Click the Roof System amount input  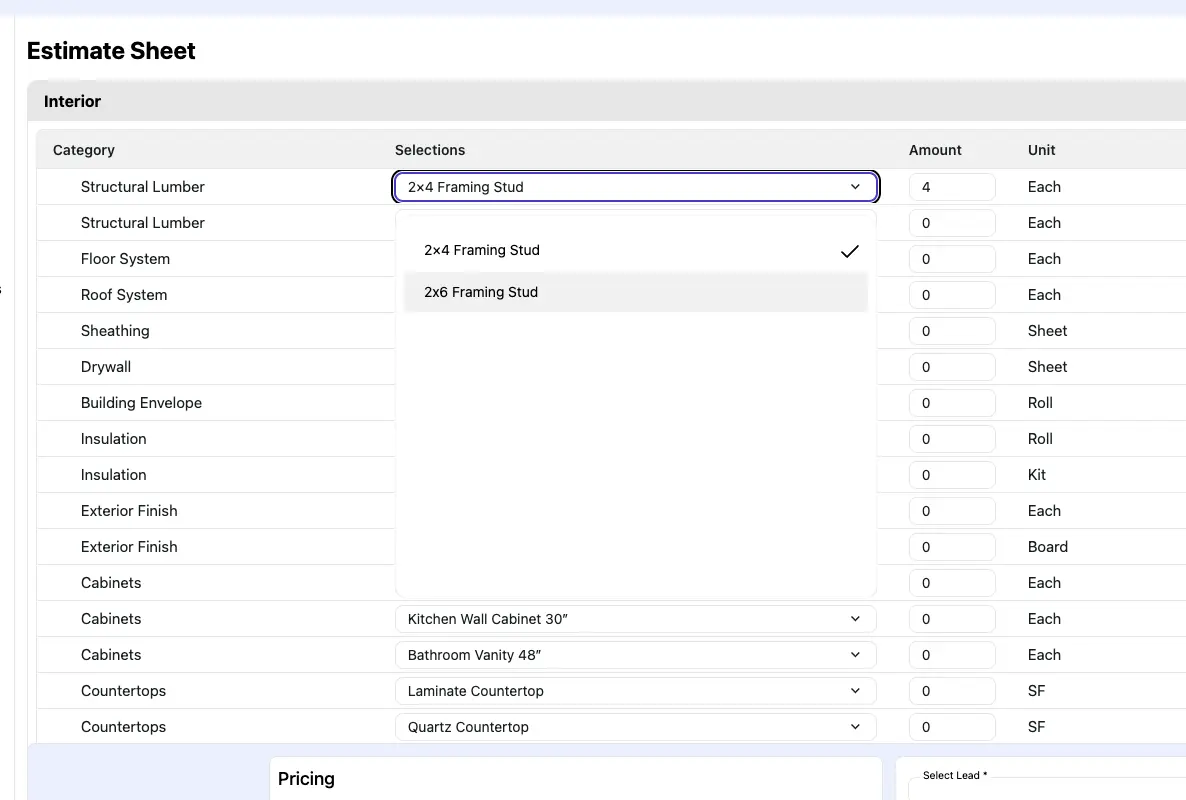tap(951, 295)
